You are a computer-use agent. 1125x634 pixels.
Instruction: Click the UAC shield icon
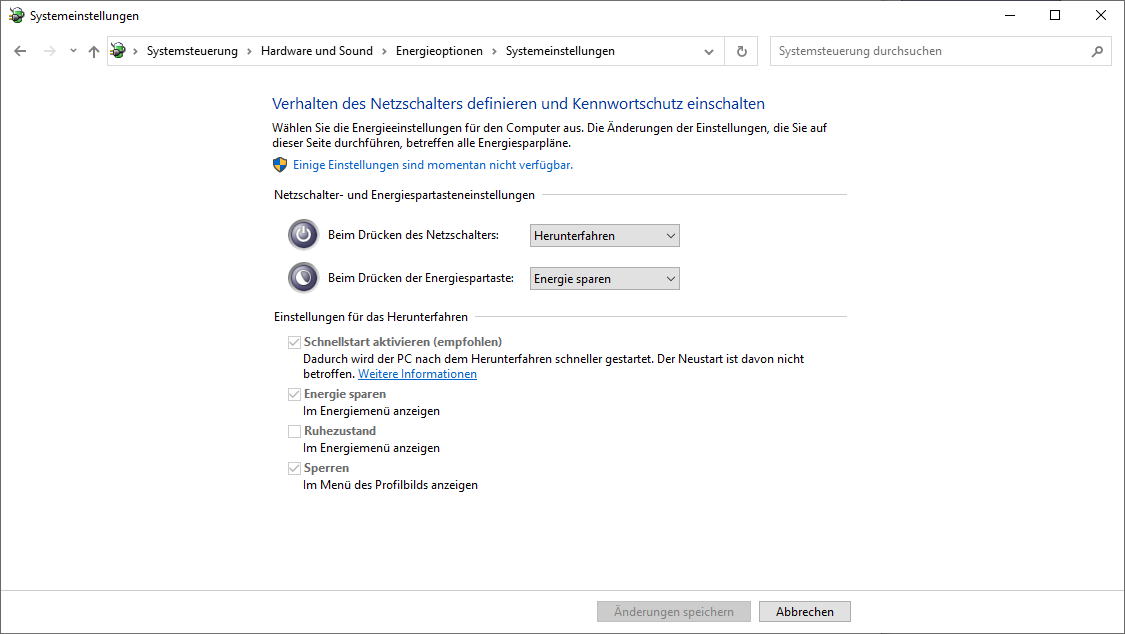[x=280, y=165]
